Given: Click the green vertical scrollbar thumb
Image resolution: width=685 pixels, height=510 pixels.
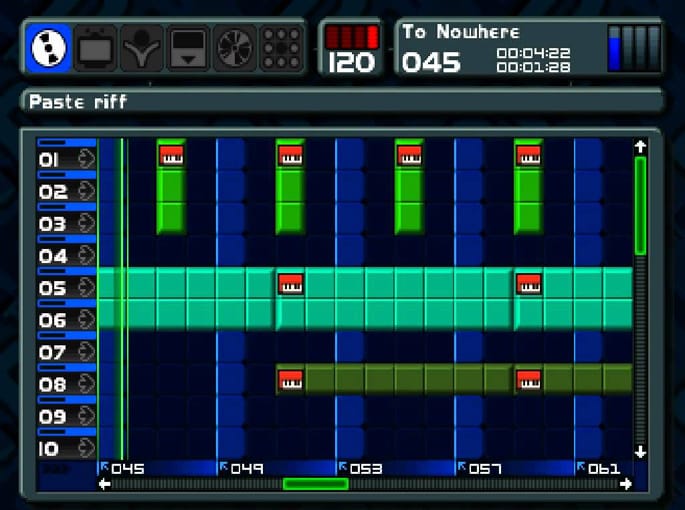Looking at the screenshot, I should pos(640,206).
